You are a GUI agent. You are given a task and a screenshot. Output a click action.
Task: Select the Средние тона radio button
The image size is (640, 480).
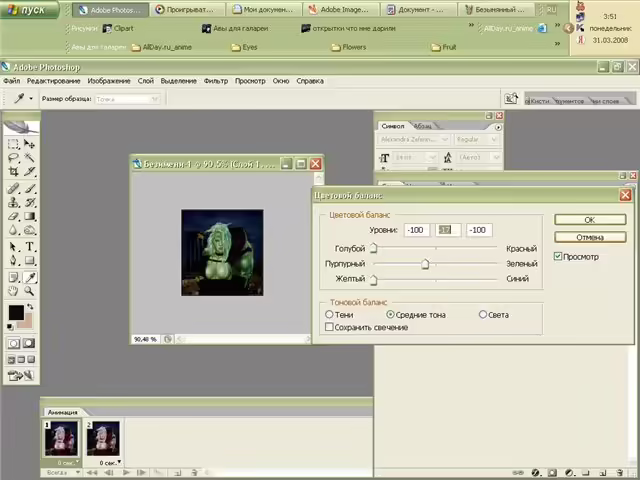point(390,314)
